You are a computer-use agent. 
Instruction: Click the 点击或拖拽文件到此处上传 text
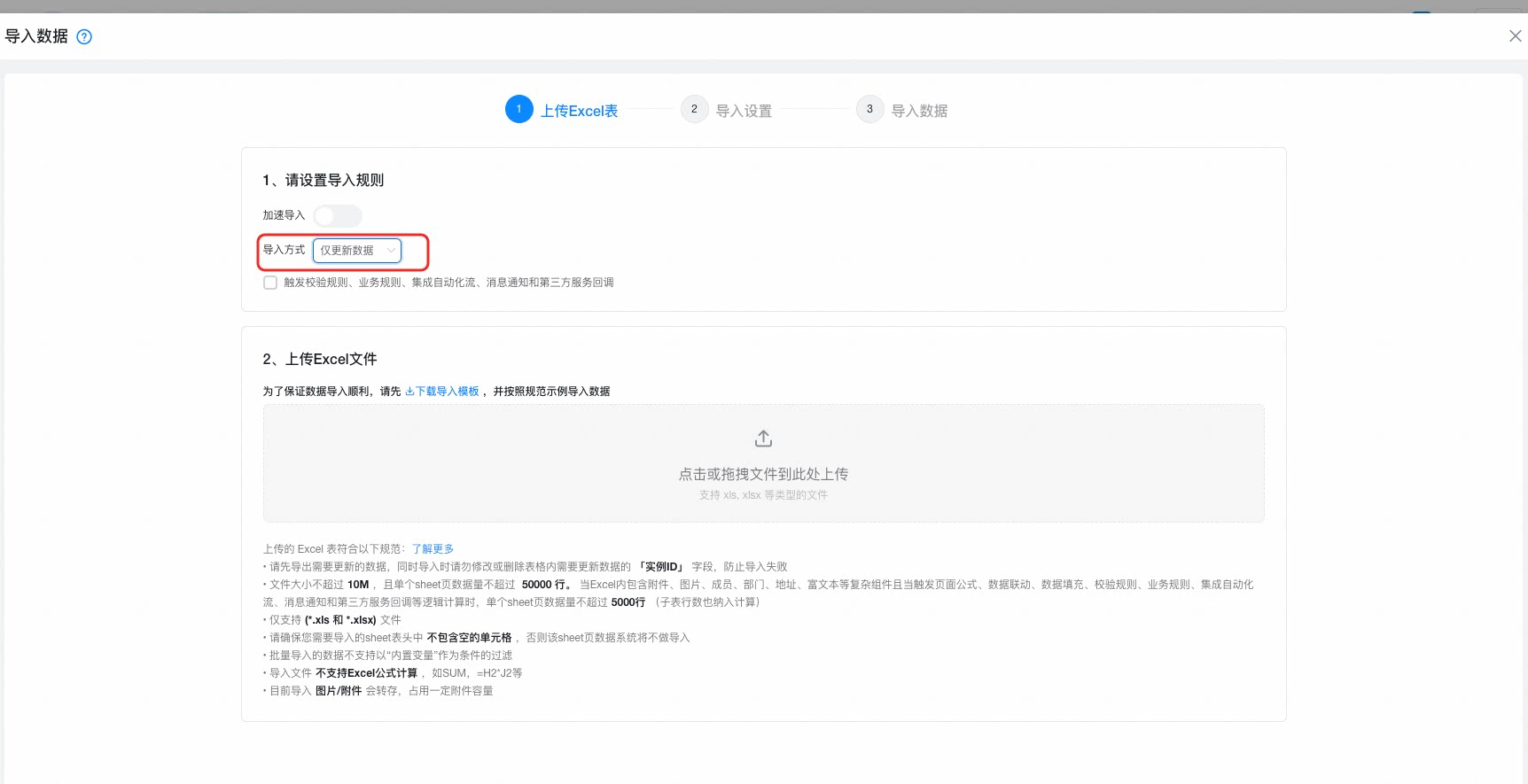click(763, 474)
